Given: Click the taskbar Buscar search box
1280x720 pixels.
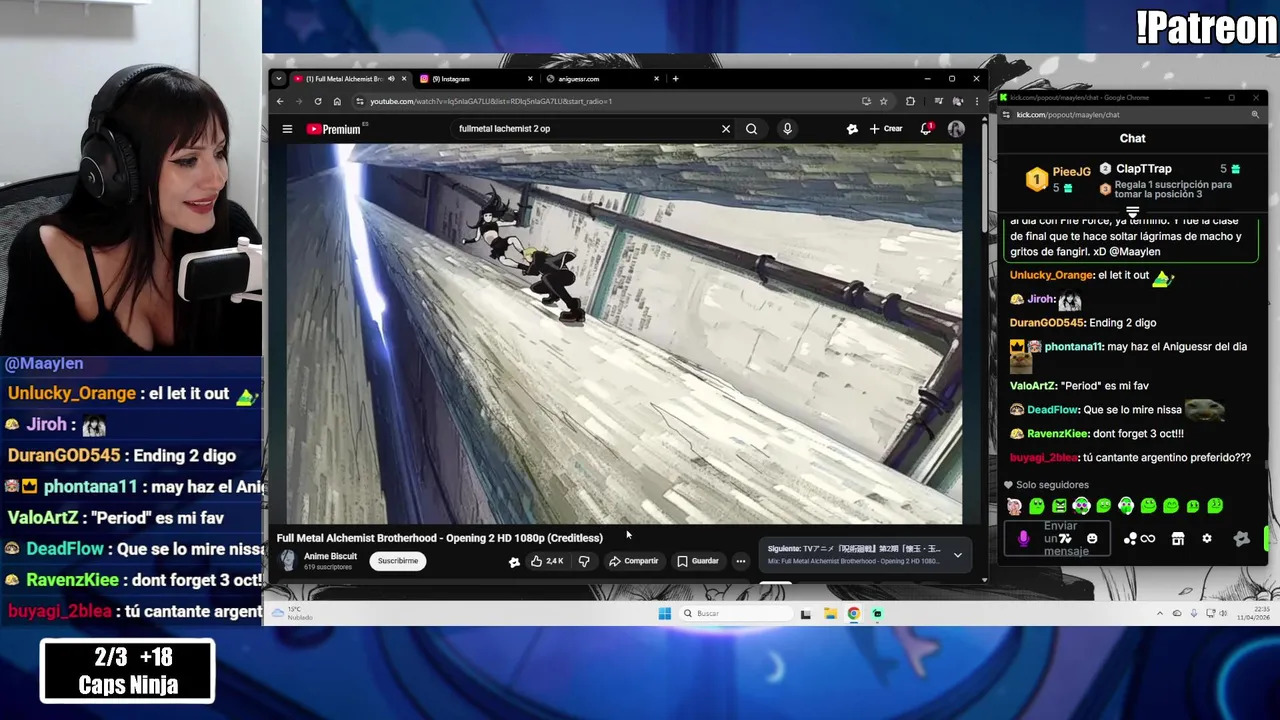Looking at the screenshot, I should (x=736, y=613).
